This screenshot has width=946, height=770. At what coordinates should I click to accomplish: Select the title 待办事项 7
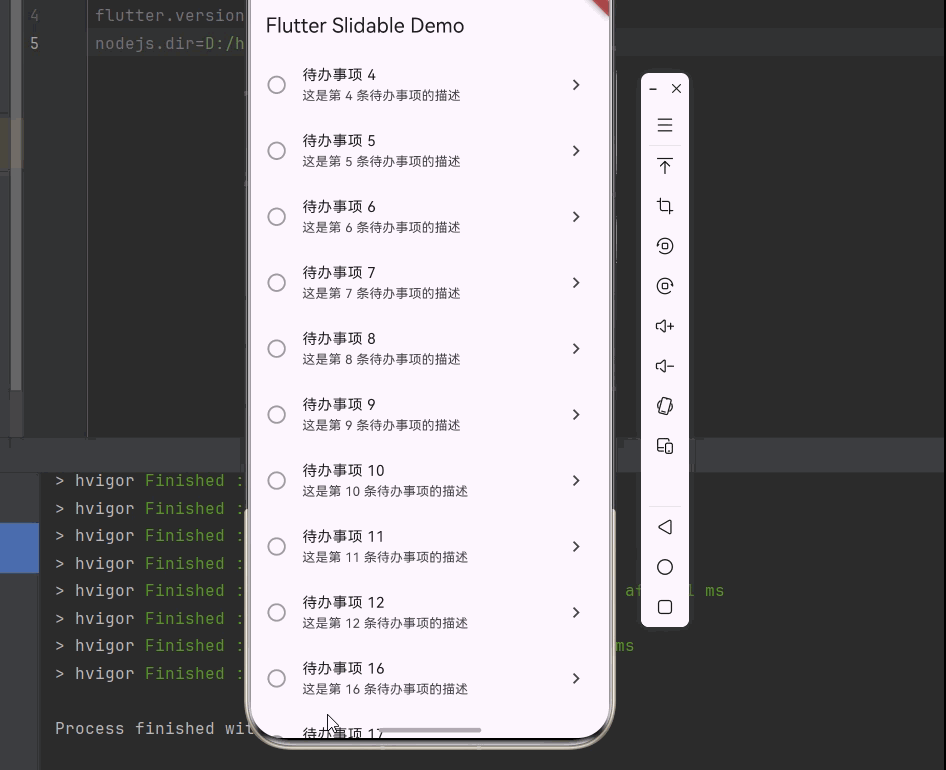click(x=339, y=273)
